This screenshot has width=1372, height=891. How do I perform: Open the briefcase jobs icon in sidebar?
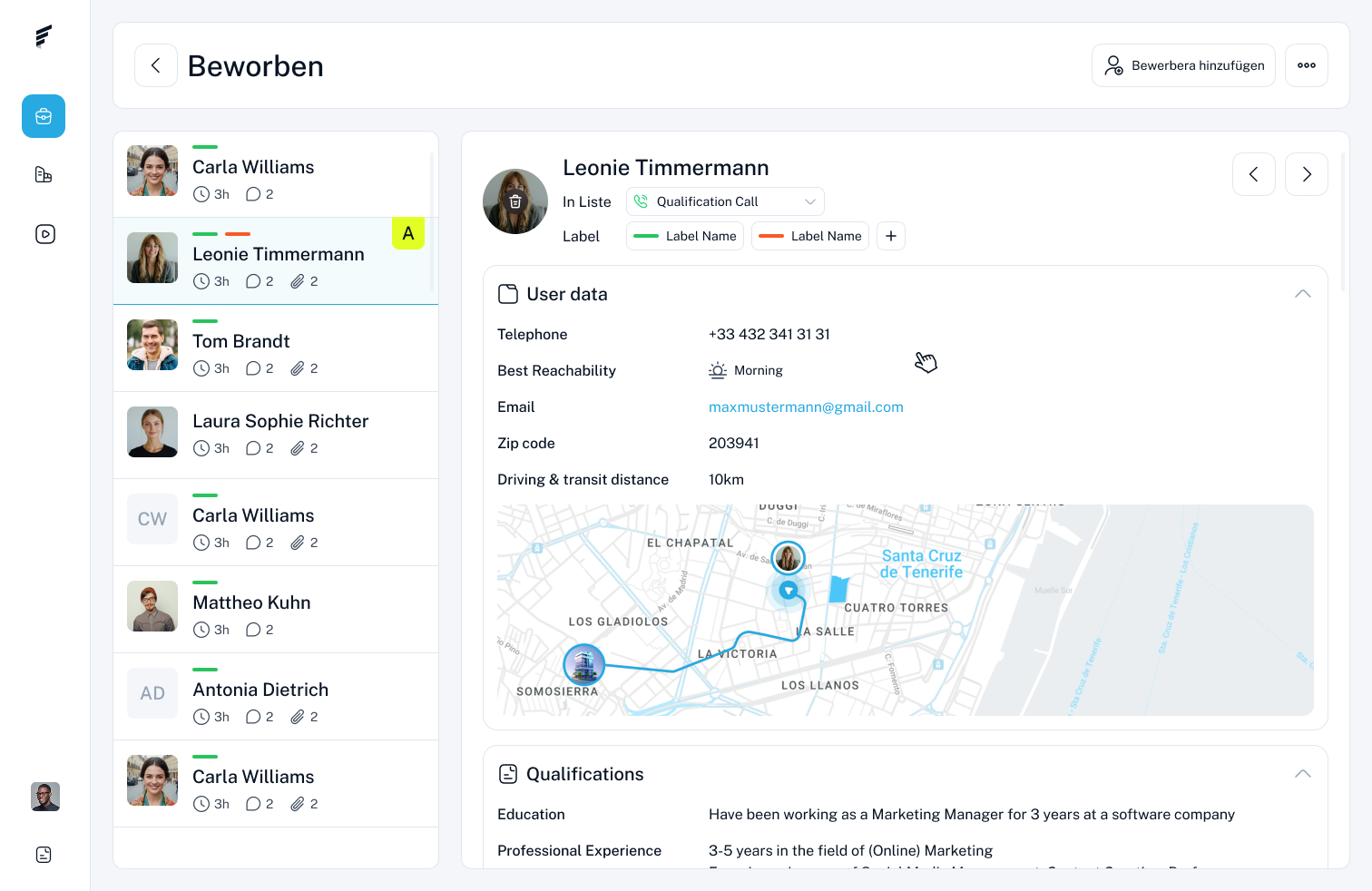(x=44, y=116)
